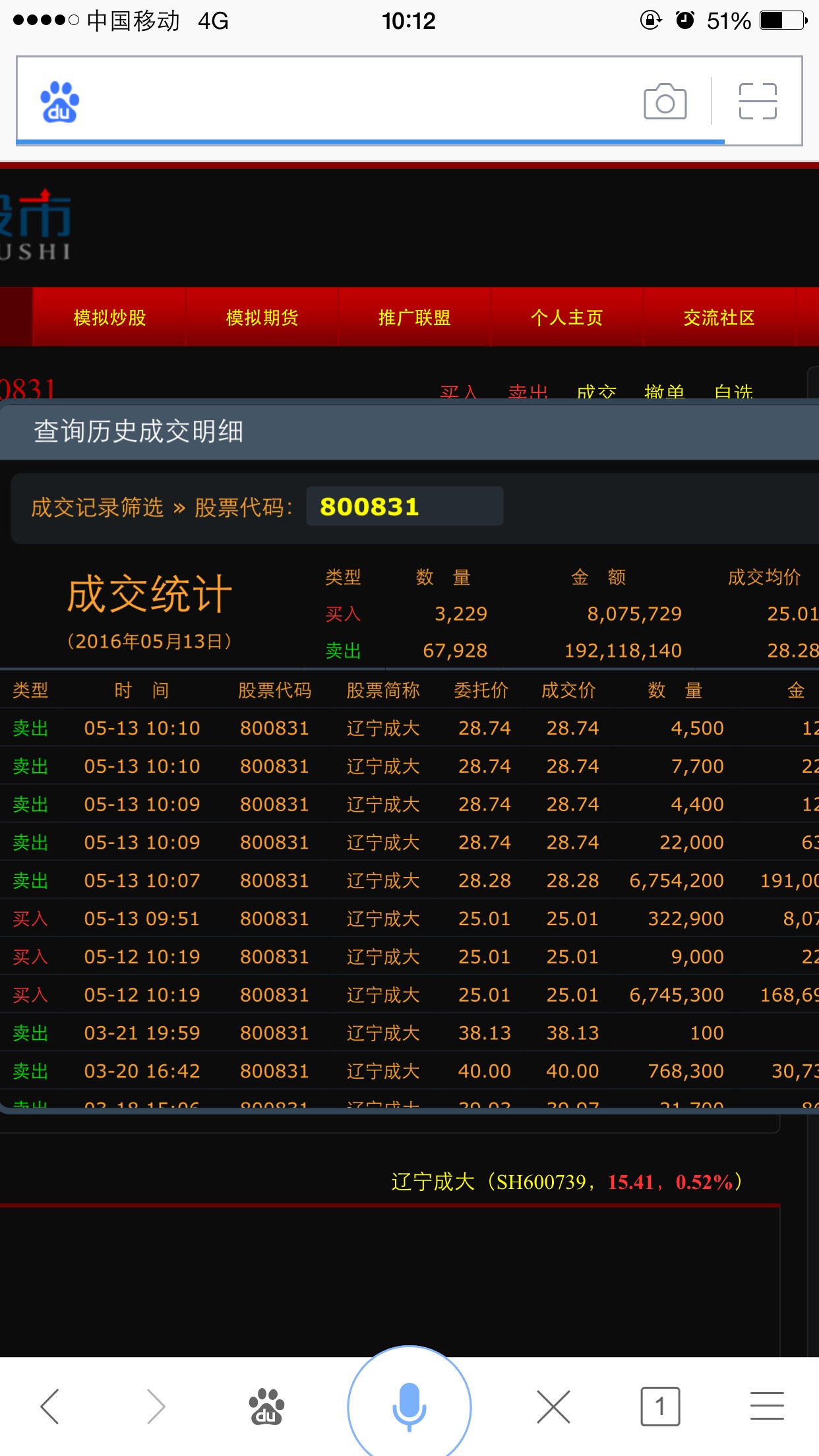Screen dimensions: 819x1456
Task: Open camera image search
Action: [665, 102]
